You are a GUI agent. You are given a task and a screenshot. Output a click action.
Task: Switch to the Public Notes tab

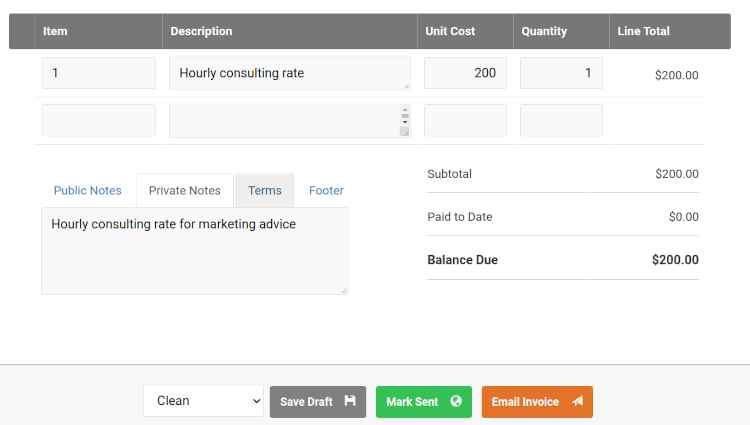click(x=88, y=190)
